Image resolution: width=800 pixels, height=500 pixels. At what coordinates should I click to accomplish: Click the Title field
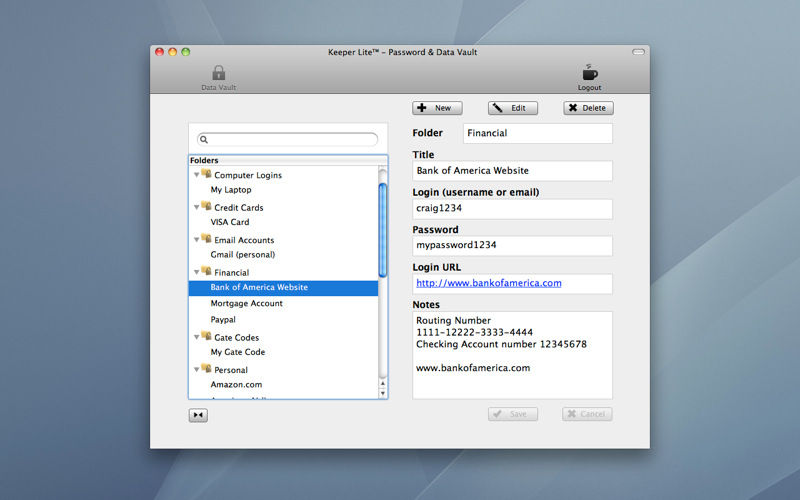(x=512, y=171)
